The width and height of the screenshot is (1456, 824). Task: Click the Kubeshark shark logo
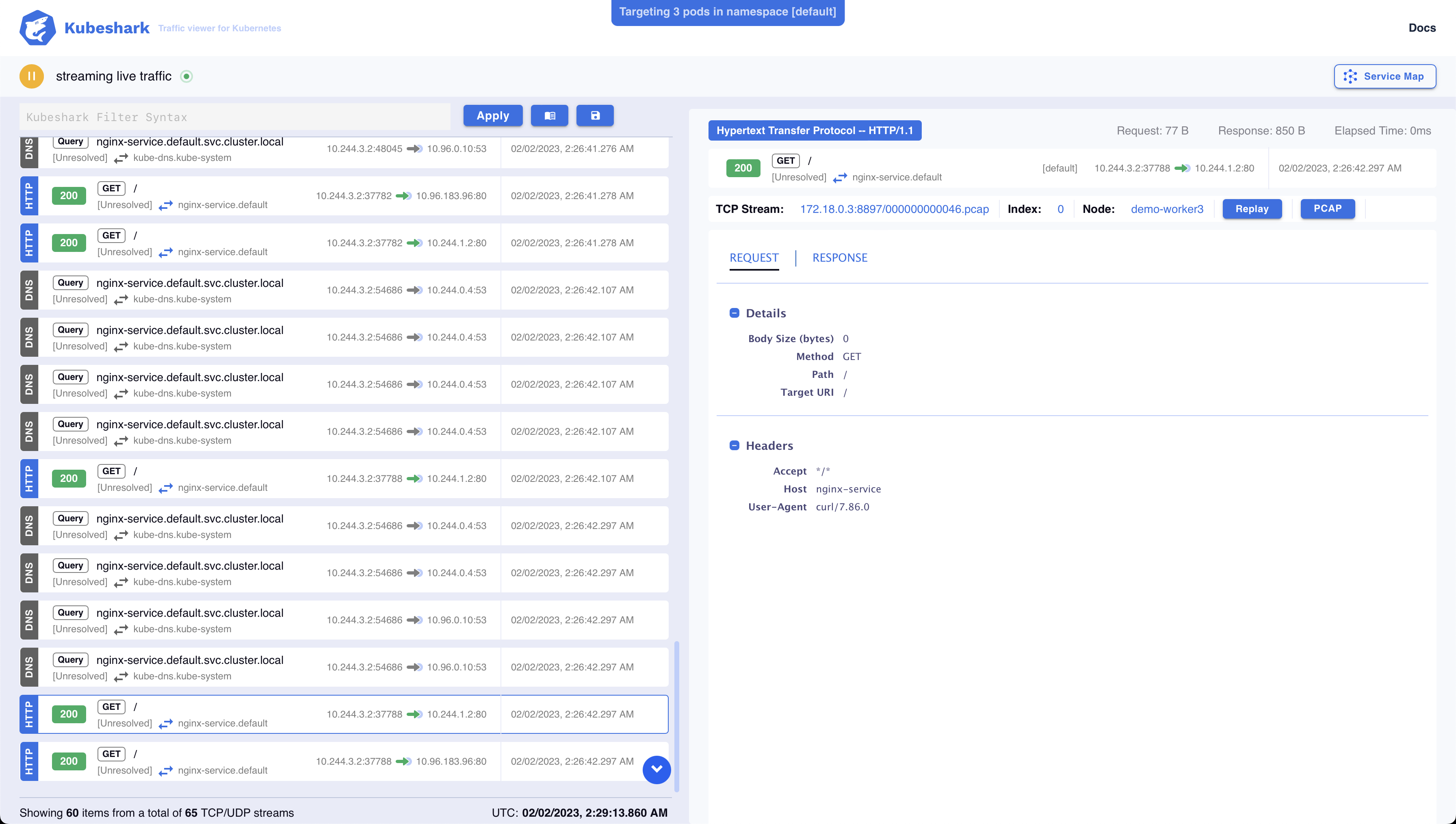pyautogui.click(x=37, y=28)
